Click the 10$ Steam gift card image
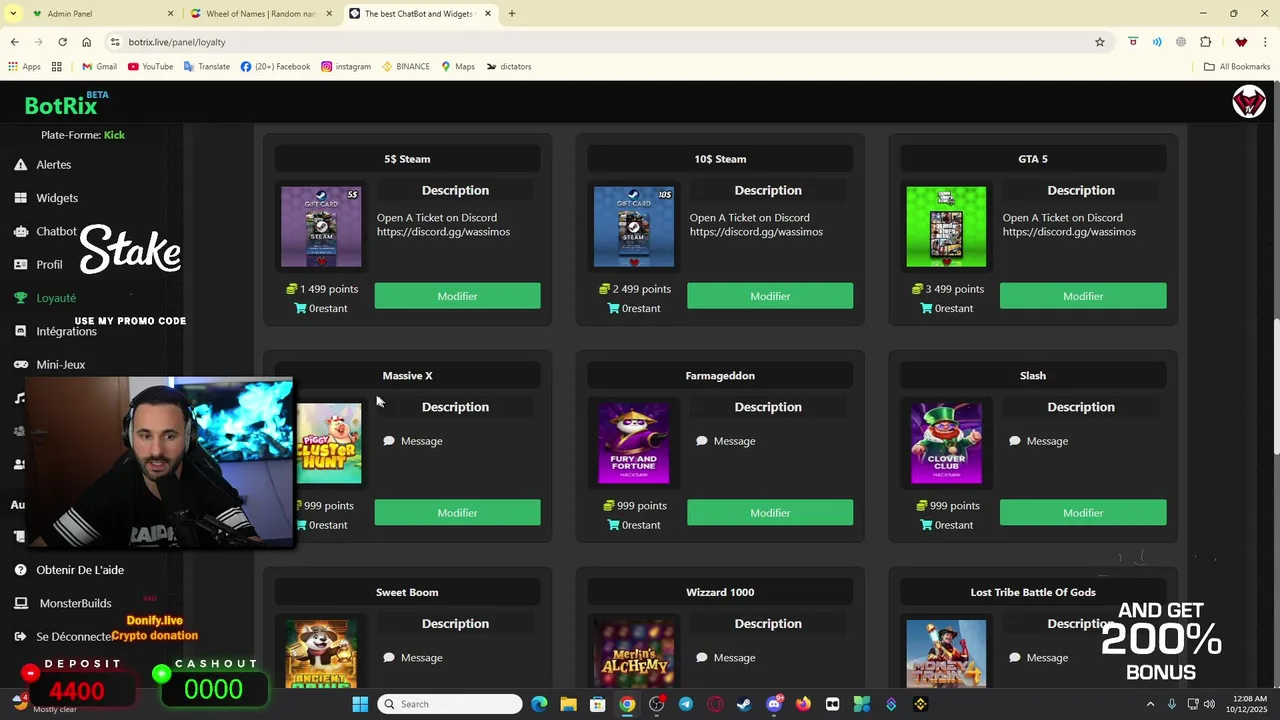The height and width of the screenshot is (720, 1280). (634, 227)
